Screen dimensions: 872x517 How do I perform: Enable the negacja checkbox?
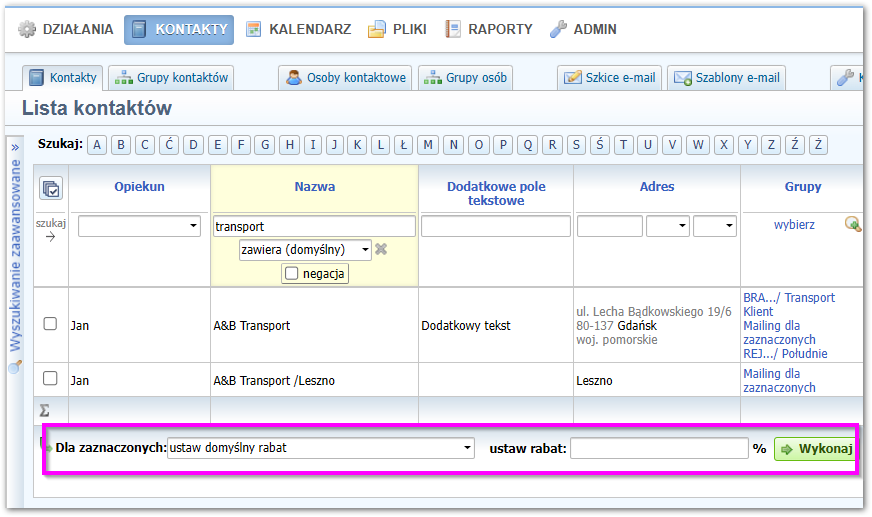[292, 273]
